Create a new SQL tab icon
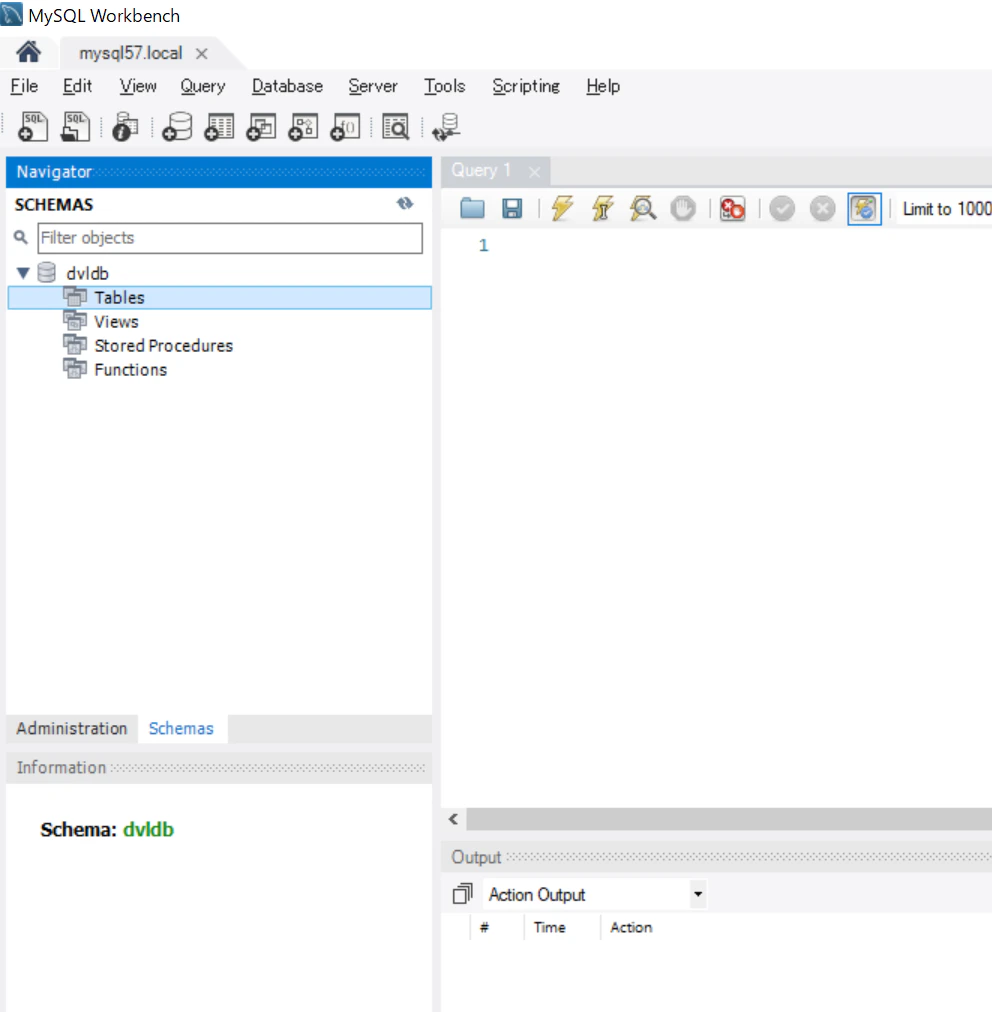992x1012 pixels. tap(33, 126)
